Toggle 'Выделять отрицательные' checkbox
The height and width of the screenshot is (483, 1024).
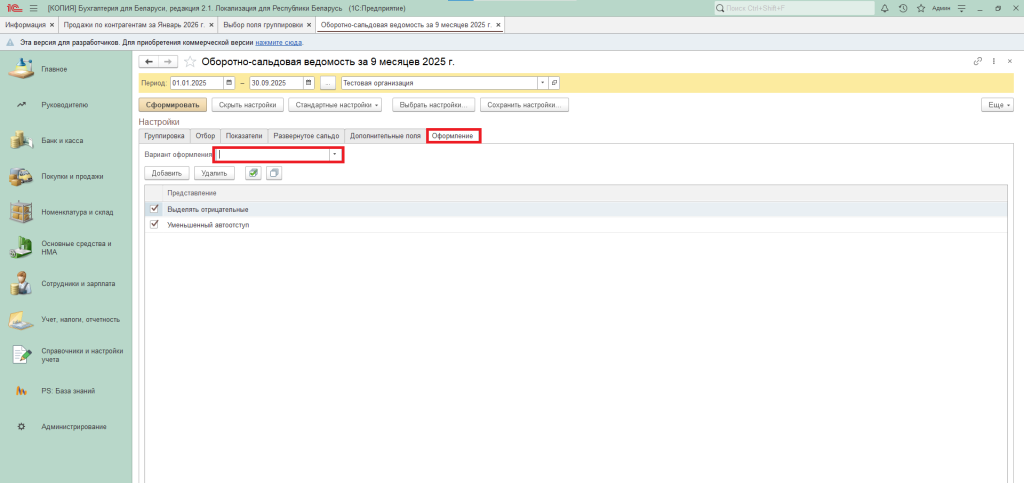click(x=154, y=209)
